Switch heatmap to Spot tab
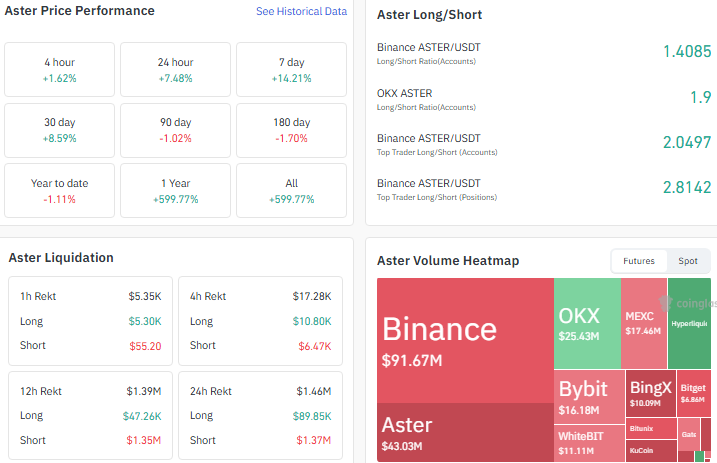The width and height of the screenshot is (717, 463). tap(688, 261)
